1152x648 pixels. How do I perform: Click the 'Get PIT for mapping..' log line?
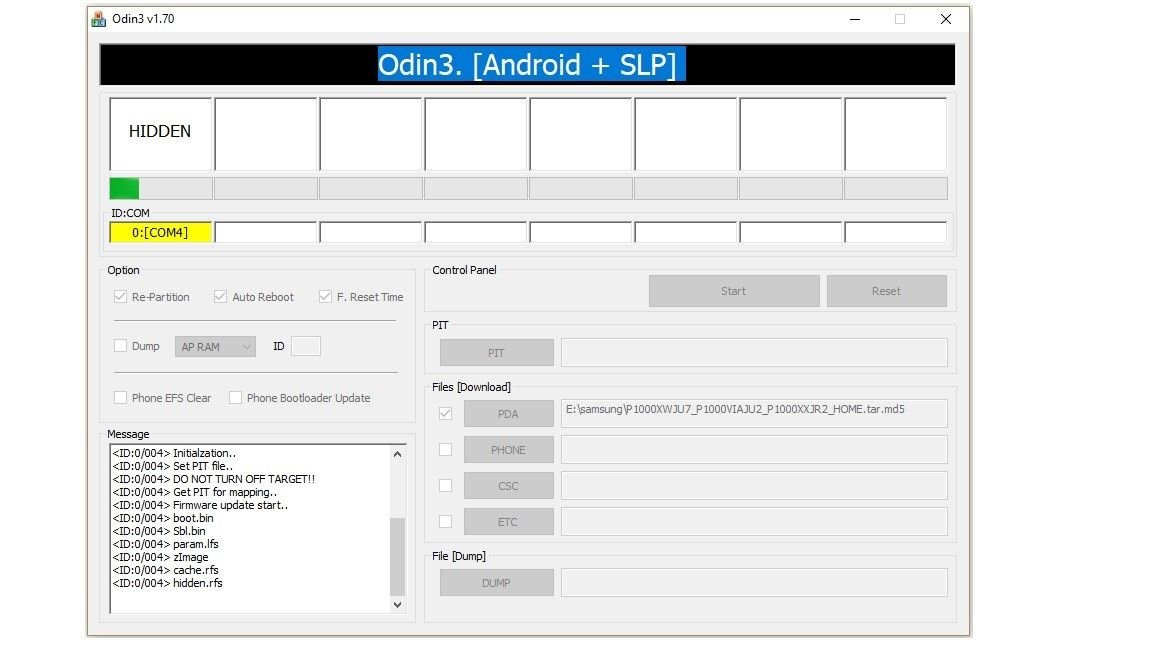click(195, 492)
